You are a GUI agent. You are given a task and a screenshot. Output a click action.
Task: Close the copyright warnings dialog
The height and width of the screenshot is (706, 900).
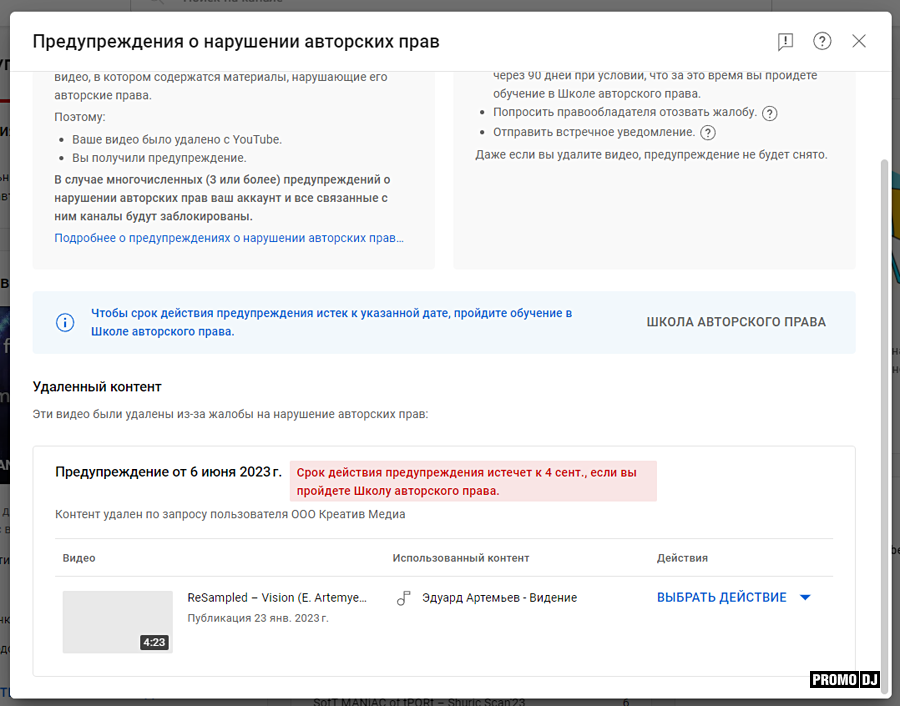click(859, 41)
